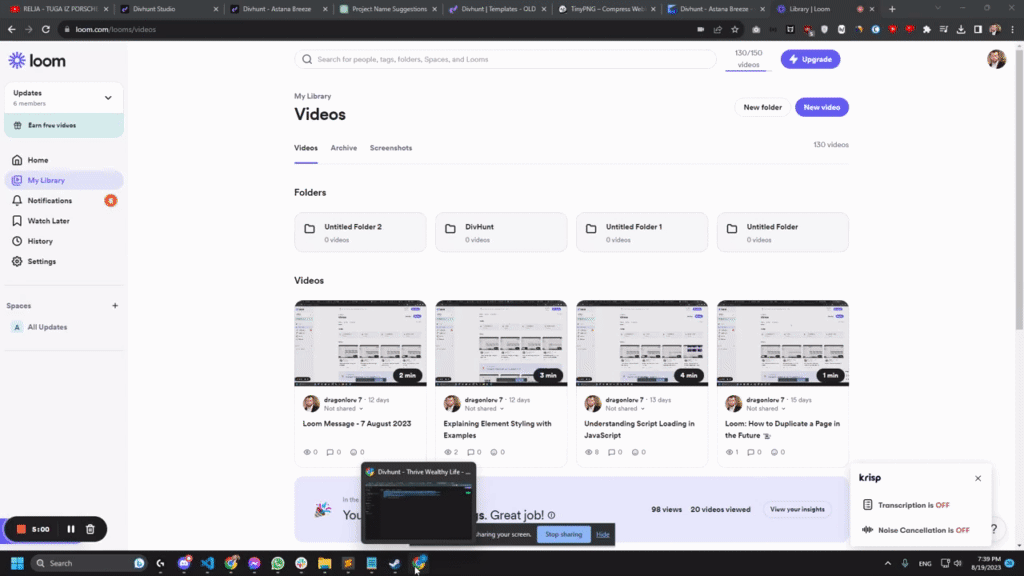The width and height of the screenshot is (1024, 576).
Task: Open File Explorer from taskbar
Action: [325, 563]
